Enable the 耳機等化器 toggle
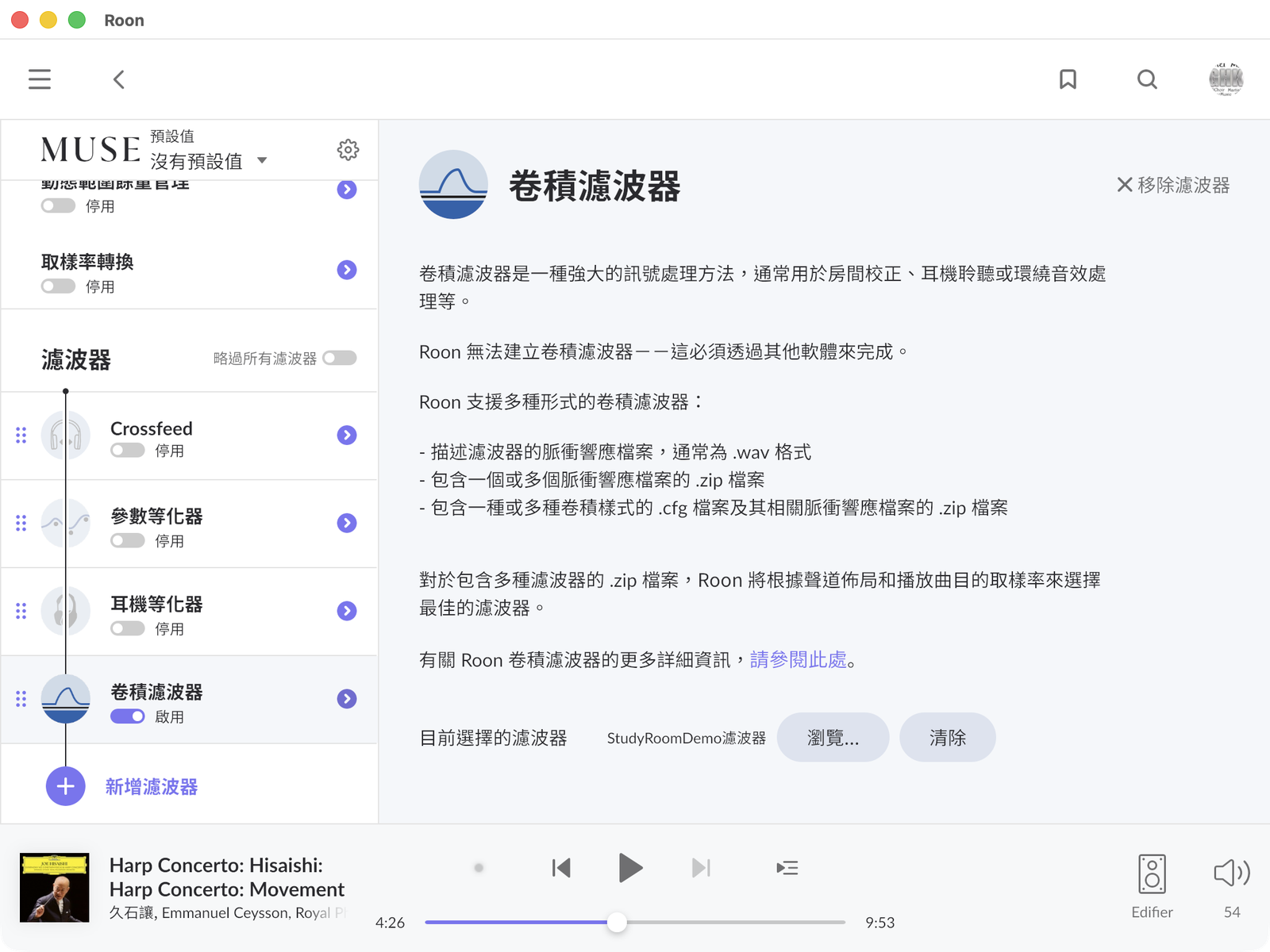This screenshot has height=952, width=1270. pos(127,628)
